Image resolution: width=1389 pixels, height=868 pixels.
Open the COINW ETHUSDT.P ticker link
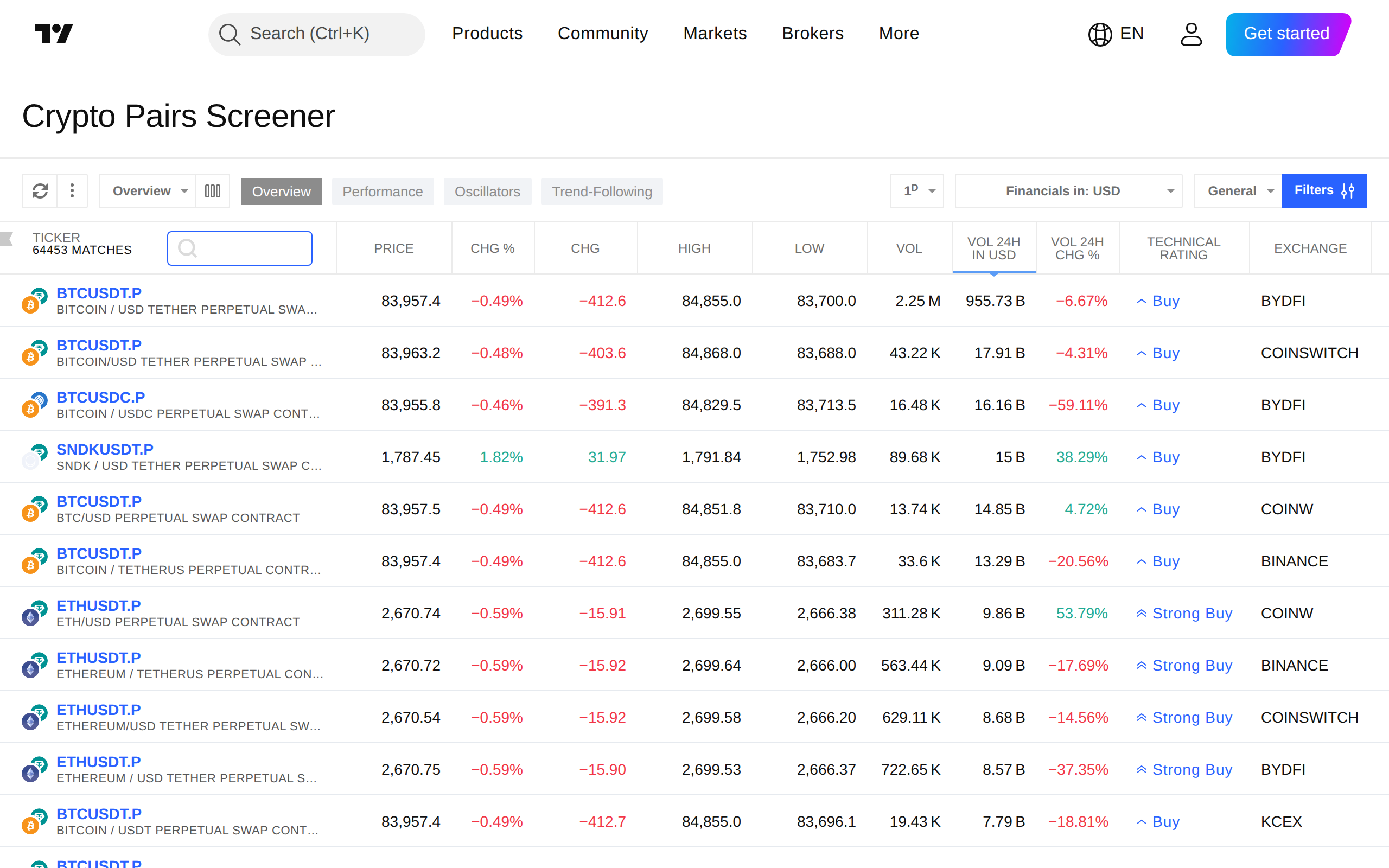point(98,605)
